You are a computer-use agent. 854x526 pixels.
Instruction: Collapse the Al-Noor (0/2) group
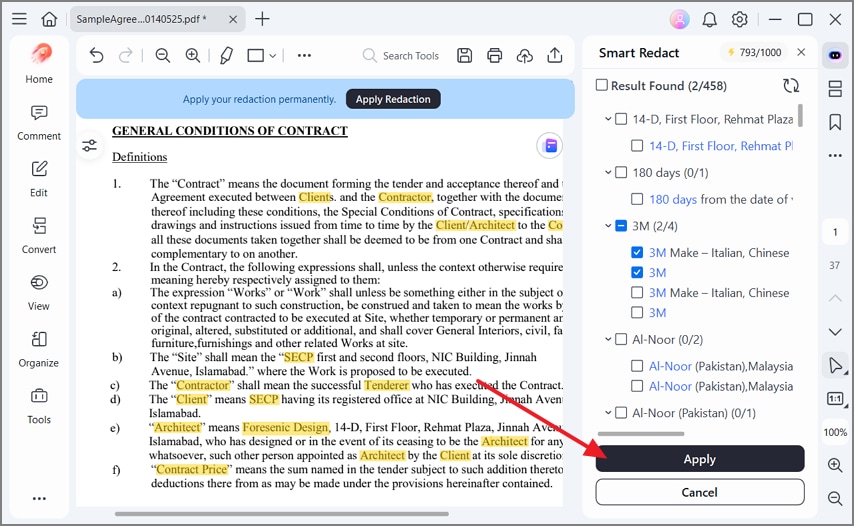pos(608,339)
